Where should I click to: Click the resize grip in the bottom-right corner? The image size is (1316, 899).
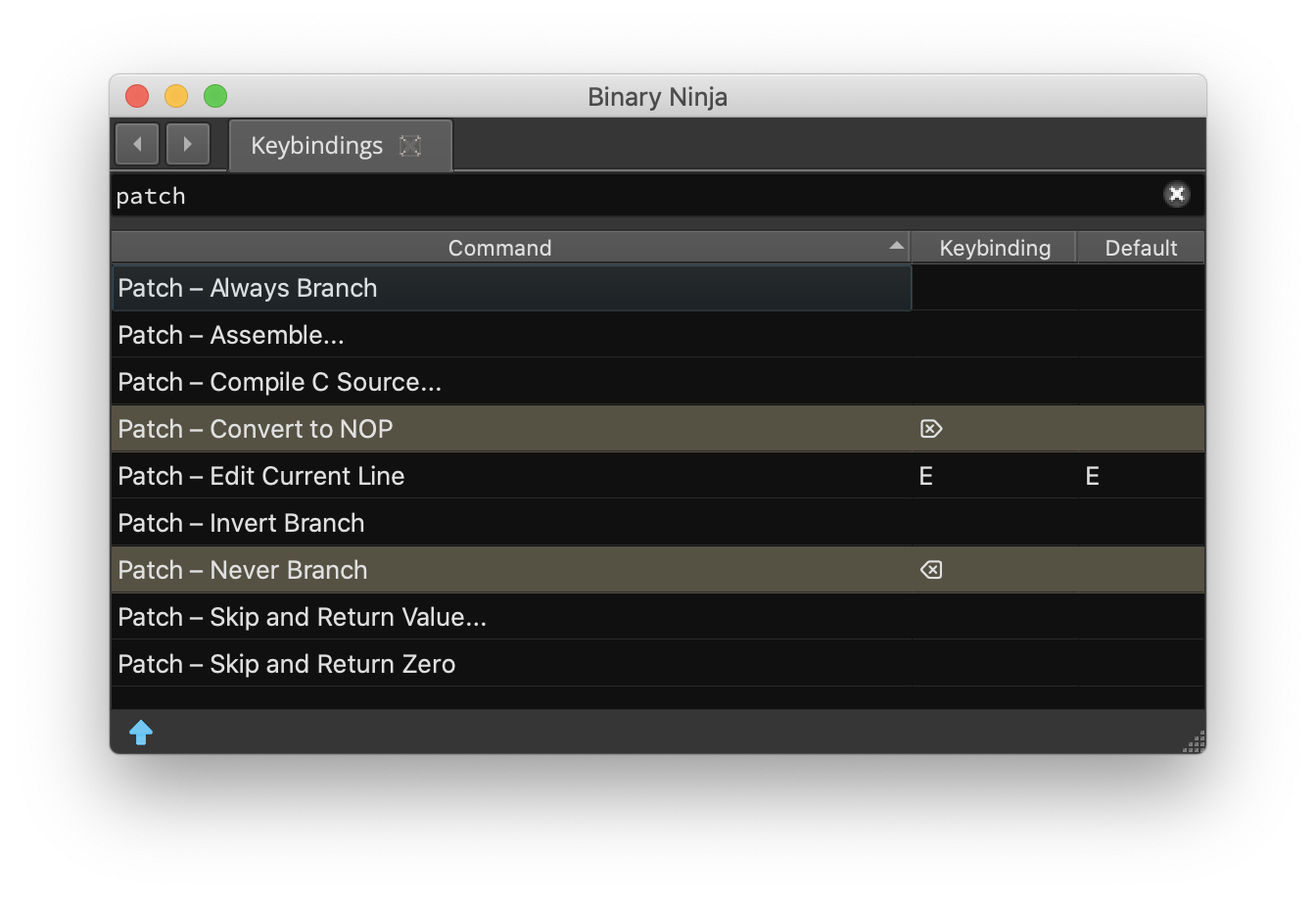tap(1194, 742)
